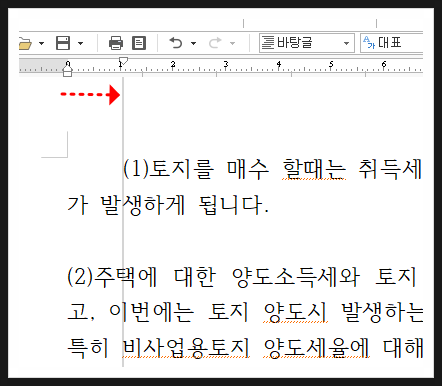Expand the redo history dropdown arrow
The image size is (442, 386).
(x=233, y=43)
